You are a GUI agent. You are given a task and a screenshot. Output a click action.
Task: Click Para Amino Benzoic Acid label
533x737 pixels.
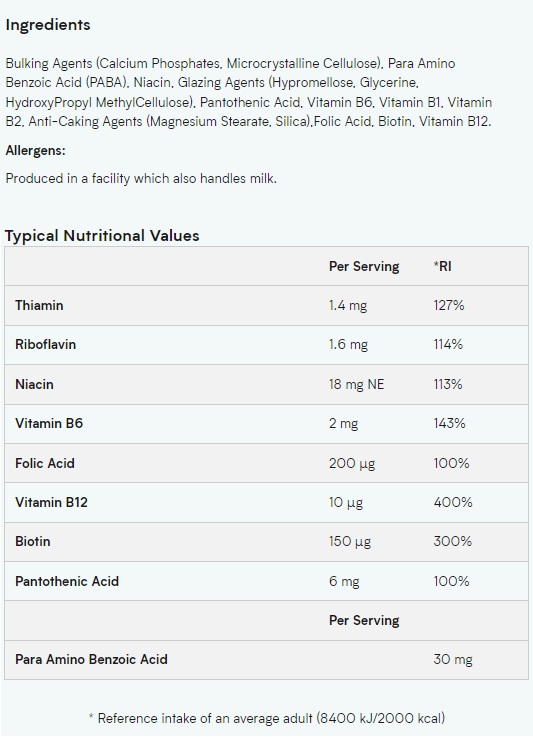(91, 659)
